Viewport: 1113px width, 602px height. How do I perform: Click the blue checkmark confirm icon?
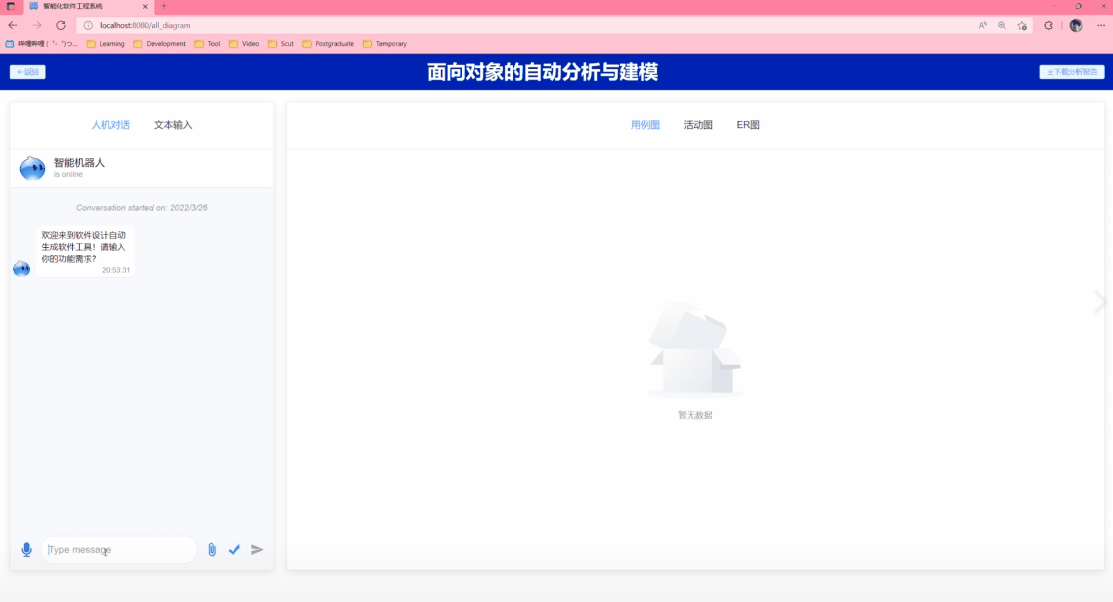(234, 549)
